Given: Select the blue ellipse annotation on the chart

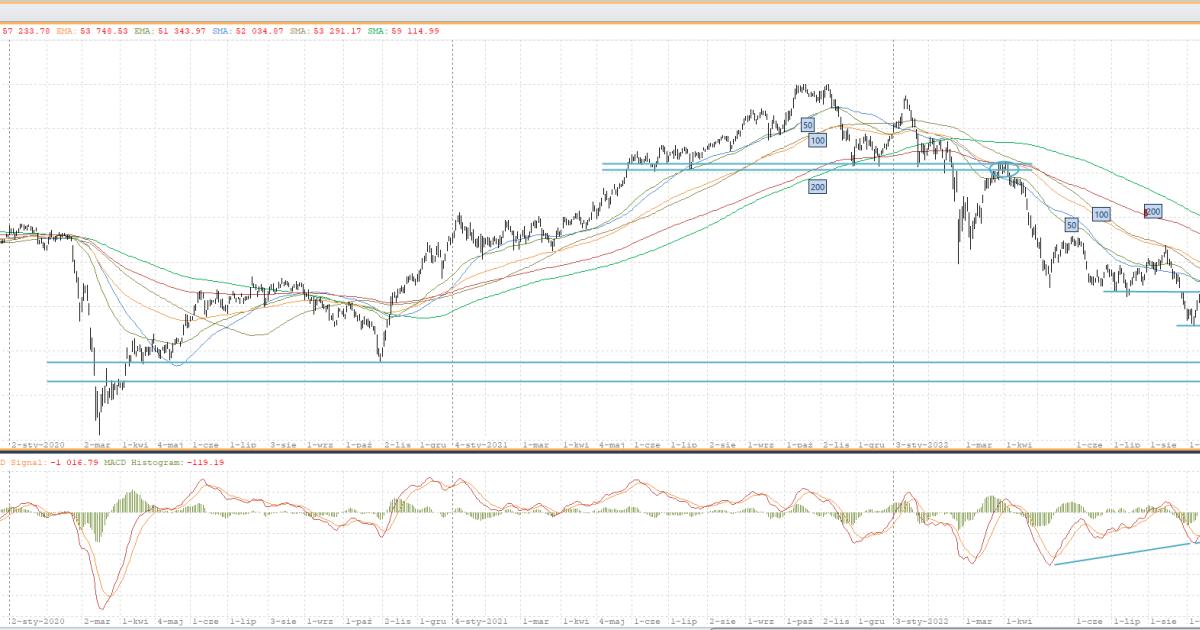Looking at the screenshot, I should [x=1004, y=171].
